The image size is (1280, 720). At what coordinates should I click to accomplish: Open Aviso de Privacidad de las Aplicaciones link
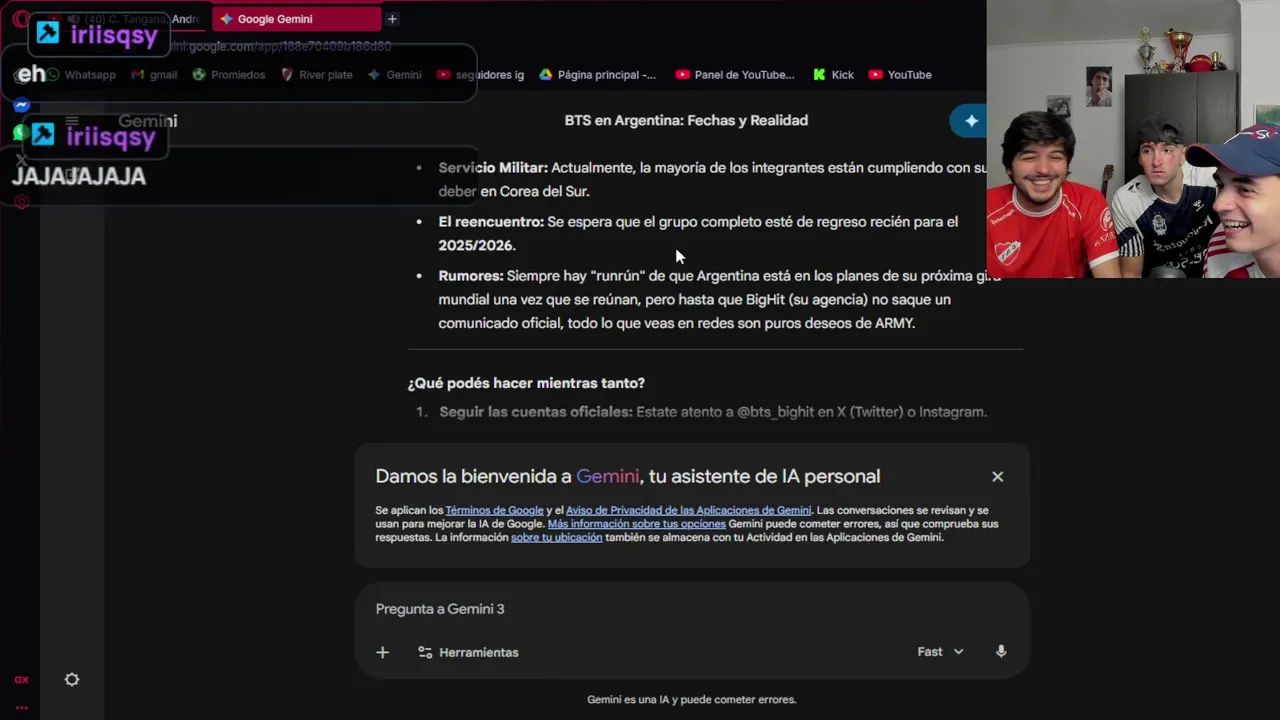[688, 510]
